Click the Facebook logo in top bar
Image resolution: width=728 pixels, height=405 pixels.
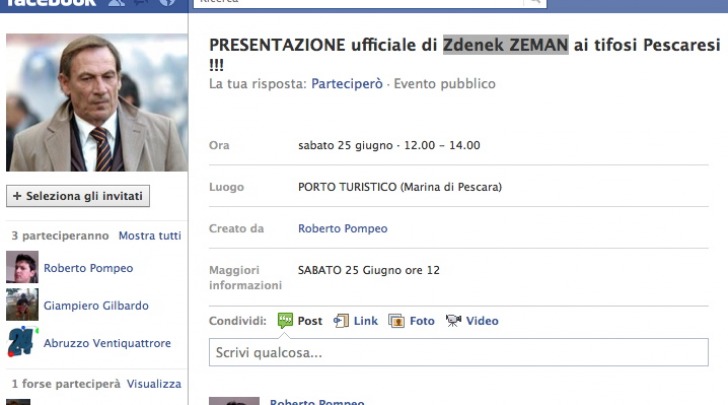coord(51,2)
